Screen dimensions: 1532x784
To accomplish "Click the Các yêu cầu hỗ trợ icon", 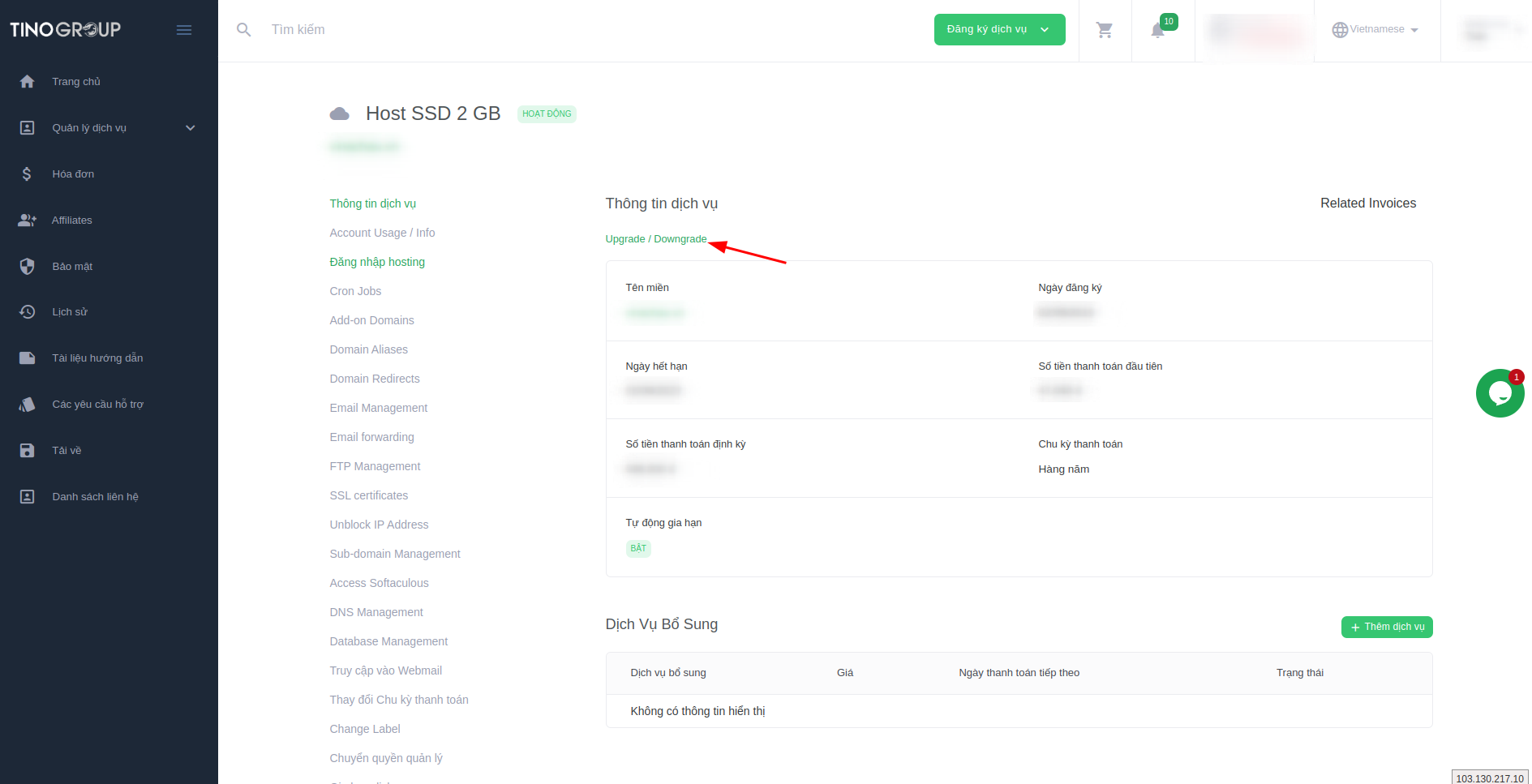I will pos(27,405).
